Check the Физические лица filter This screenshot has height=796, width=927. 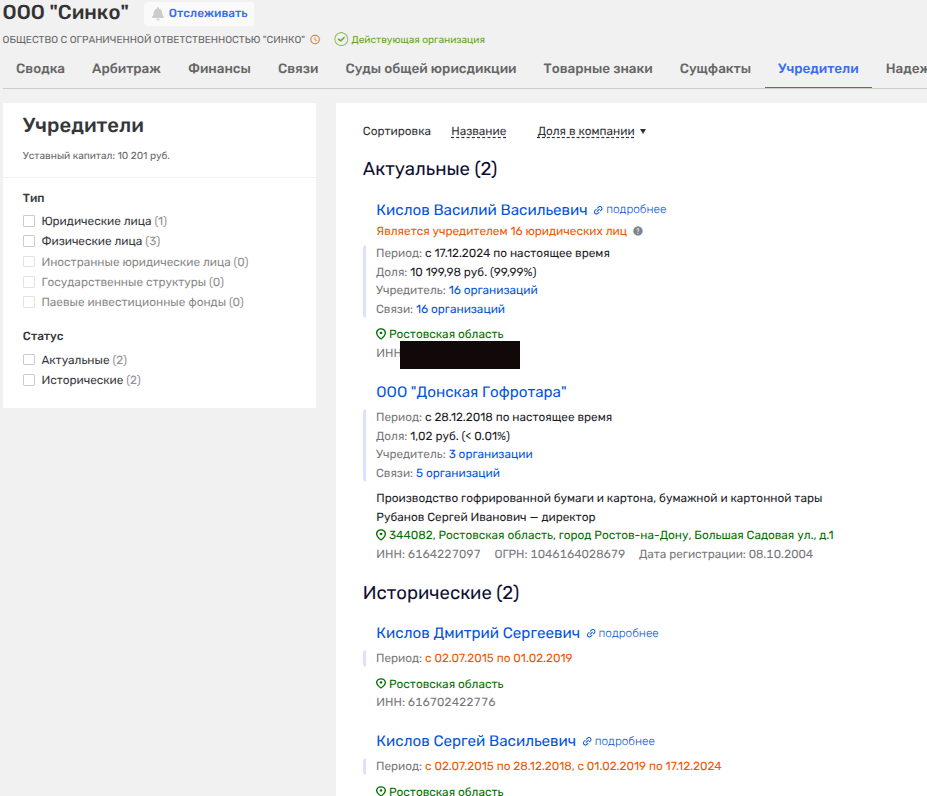click(29, 241)
